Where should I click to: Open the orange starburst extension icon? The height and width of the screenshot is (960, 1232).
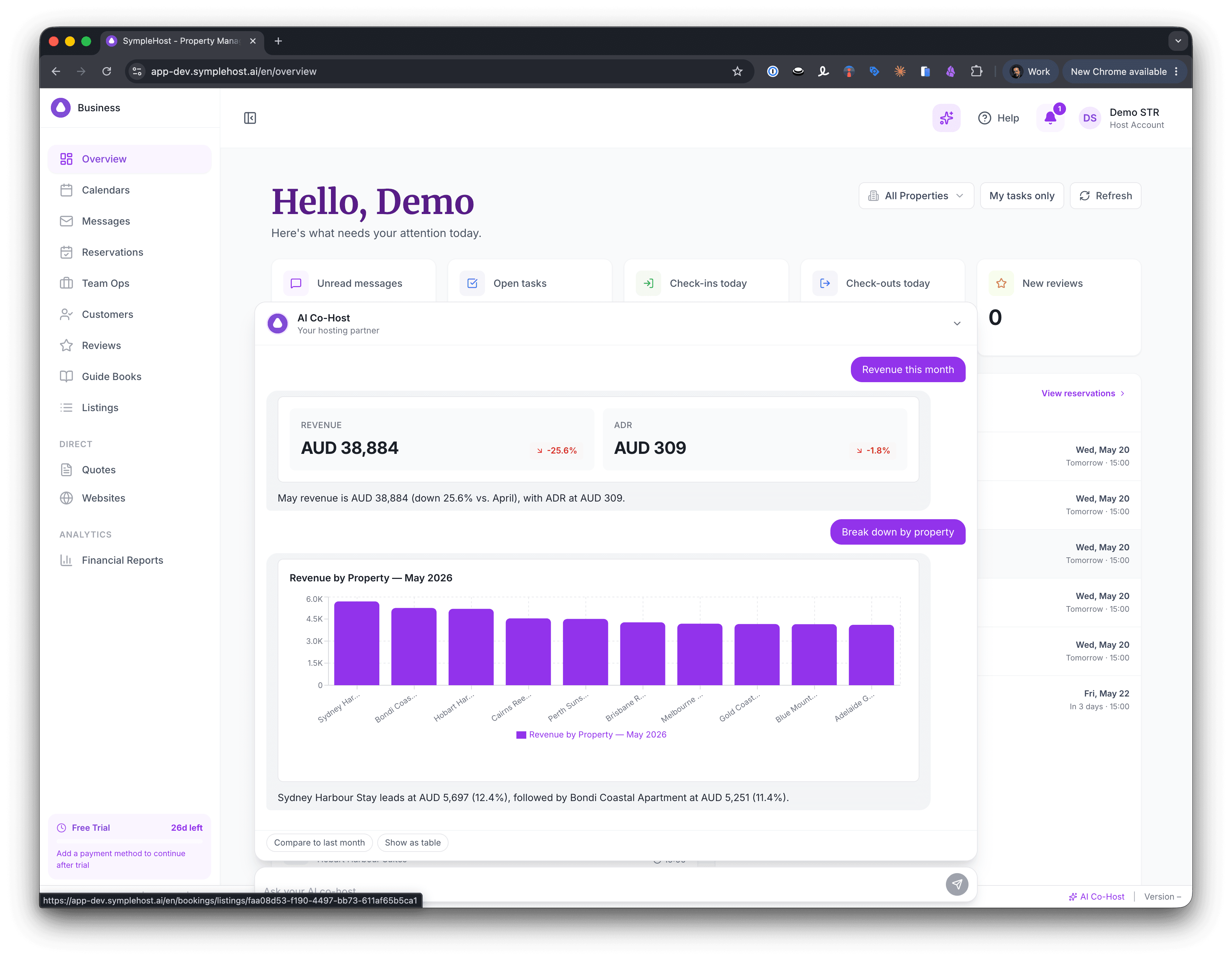[x=900, y=72]
